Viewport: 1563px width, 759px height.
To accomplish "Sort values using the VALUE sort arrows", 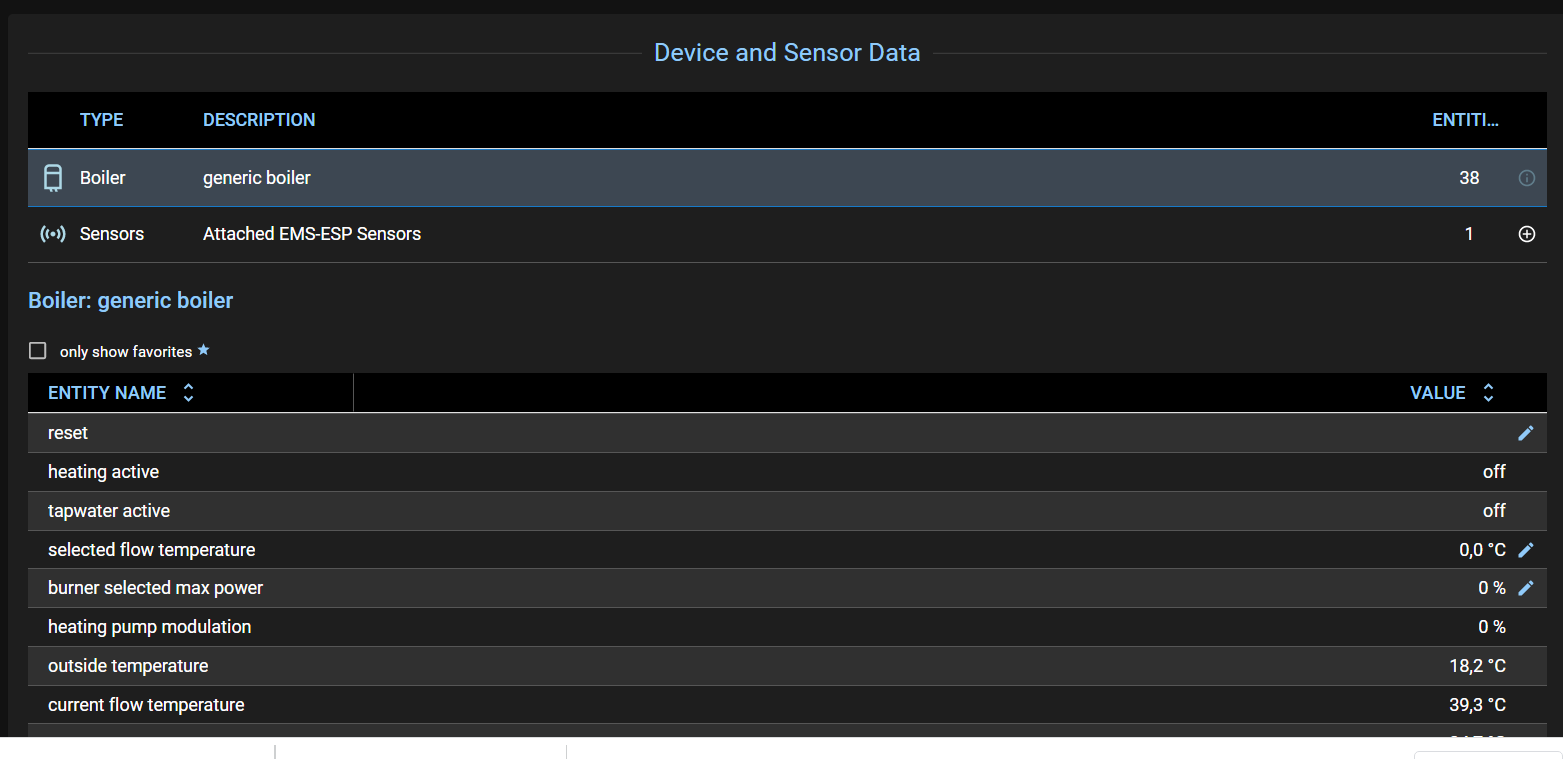I will (x=1488, y=392).
